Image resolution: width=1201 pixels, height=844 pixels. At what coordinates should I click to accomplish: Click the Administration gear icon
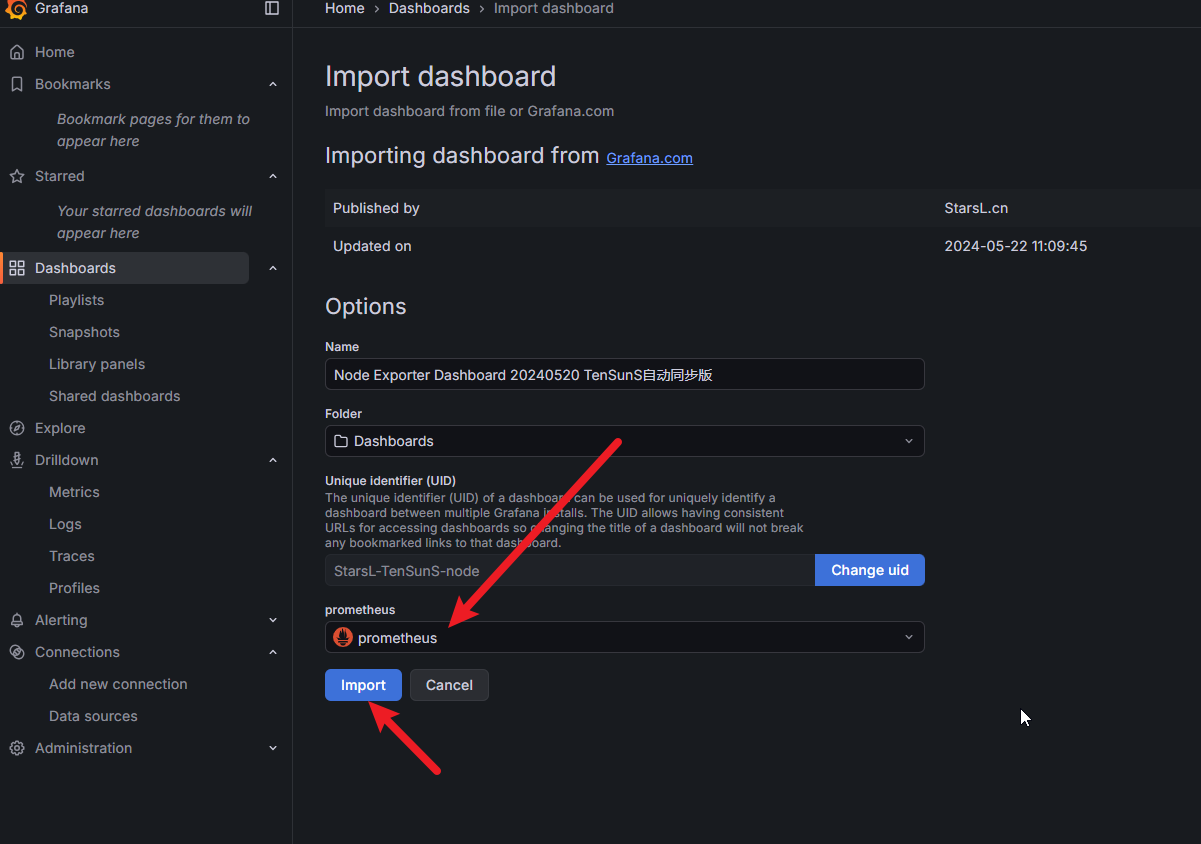point(17,748)
